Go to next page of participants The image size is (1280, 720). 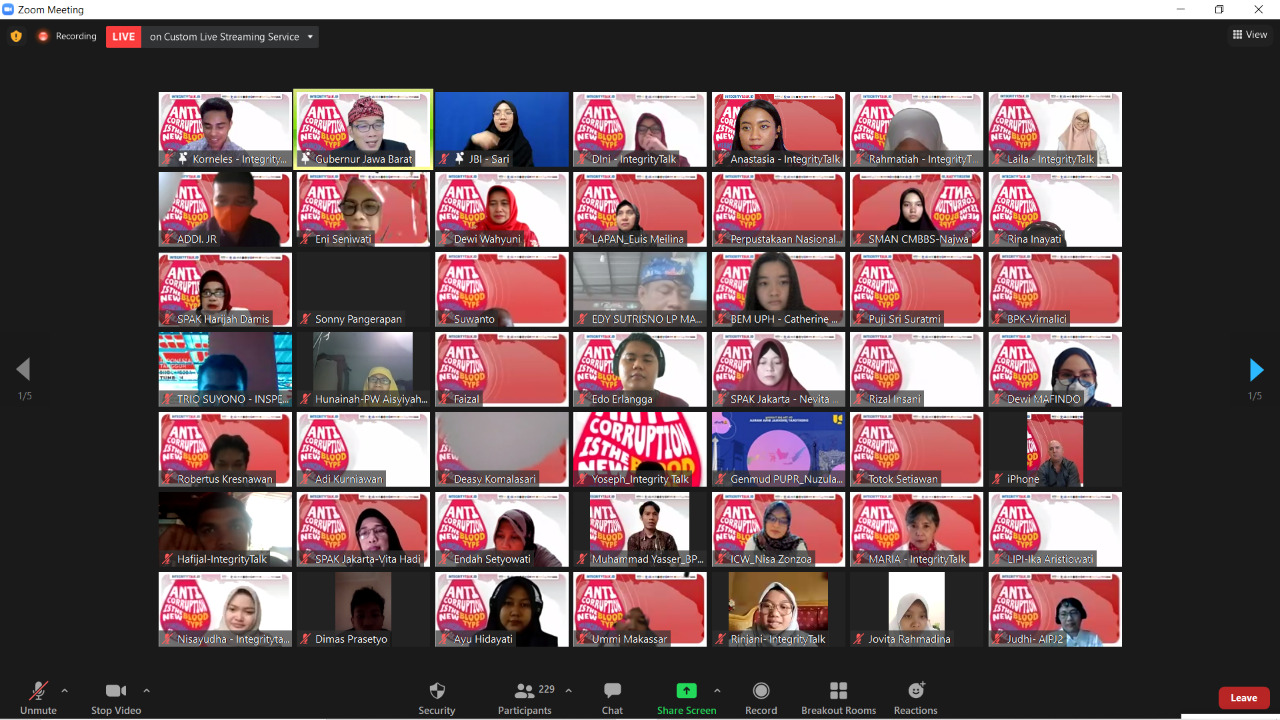coord(1256,370)
